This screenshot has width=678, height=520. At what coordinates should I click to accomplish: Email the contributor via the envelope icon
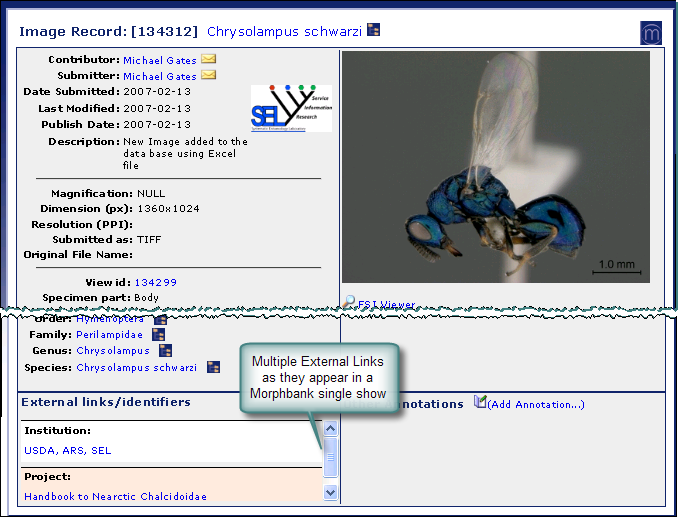click(x=208, y=60)
